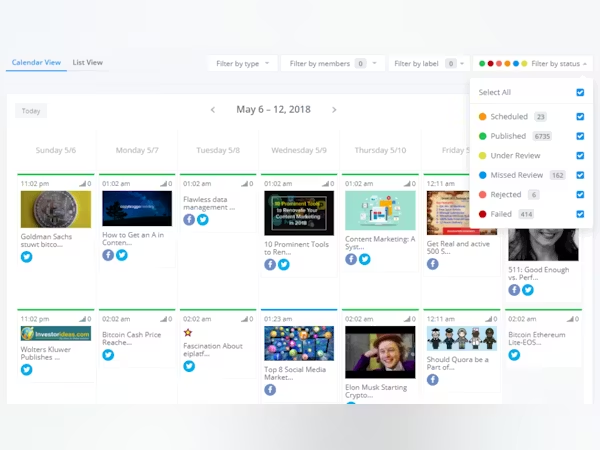Click the 414 Failed count badge
The width and height of the screenshot is (600, 450).
[x=526, y=214]
